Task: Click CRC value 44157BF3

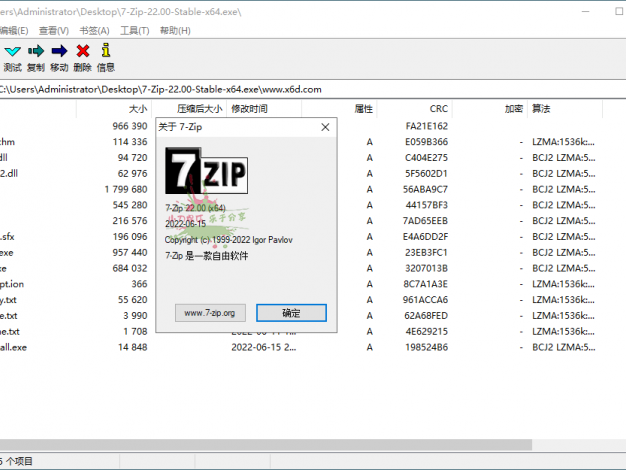Action: coord(427,205)
